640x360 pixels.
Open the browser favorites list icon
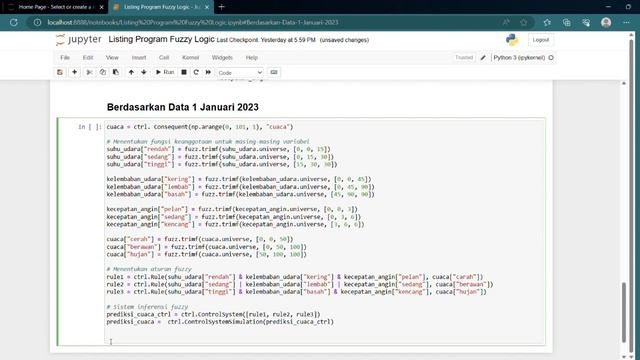click(547, 22)
